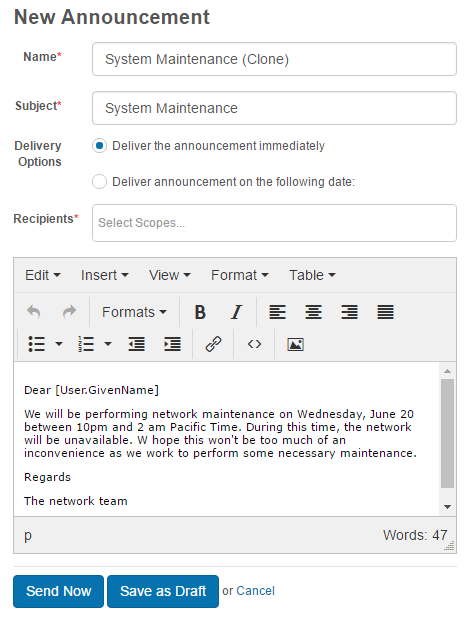Click Save as Draft button
This screenshot has height=618, width=467.
coord(163,591)
